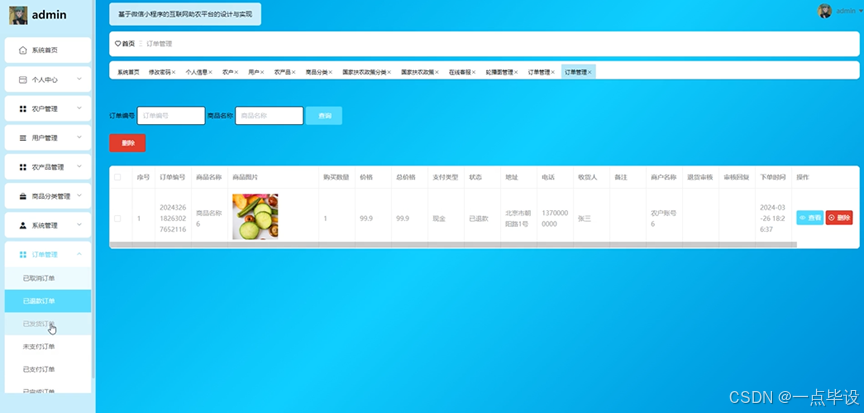Focus the 商品名称 search field
Viewport: 864px width, 413px height.
tap(269, 116)
